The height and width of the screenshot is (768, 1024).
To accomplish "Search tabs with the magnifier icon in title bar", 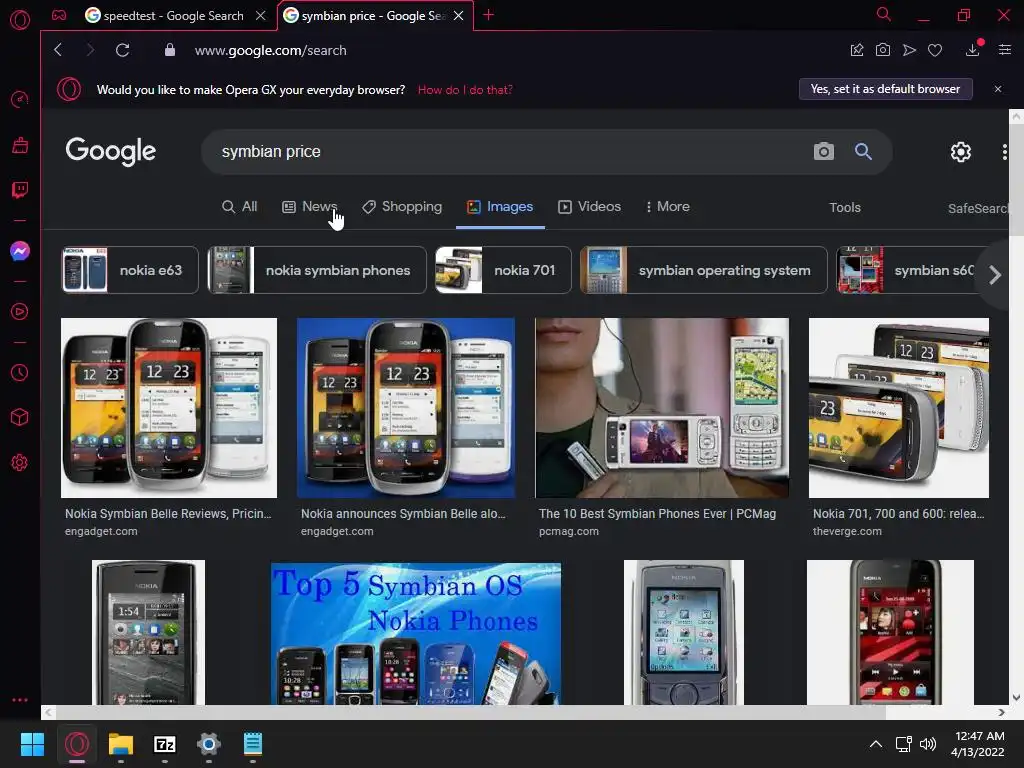I will click(884, 14).
